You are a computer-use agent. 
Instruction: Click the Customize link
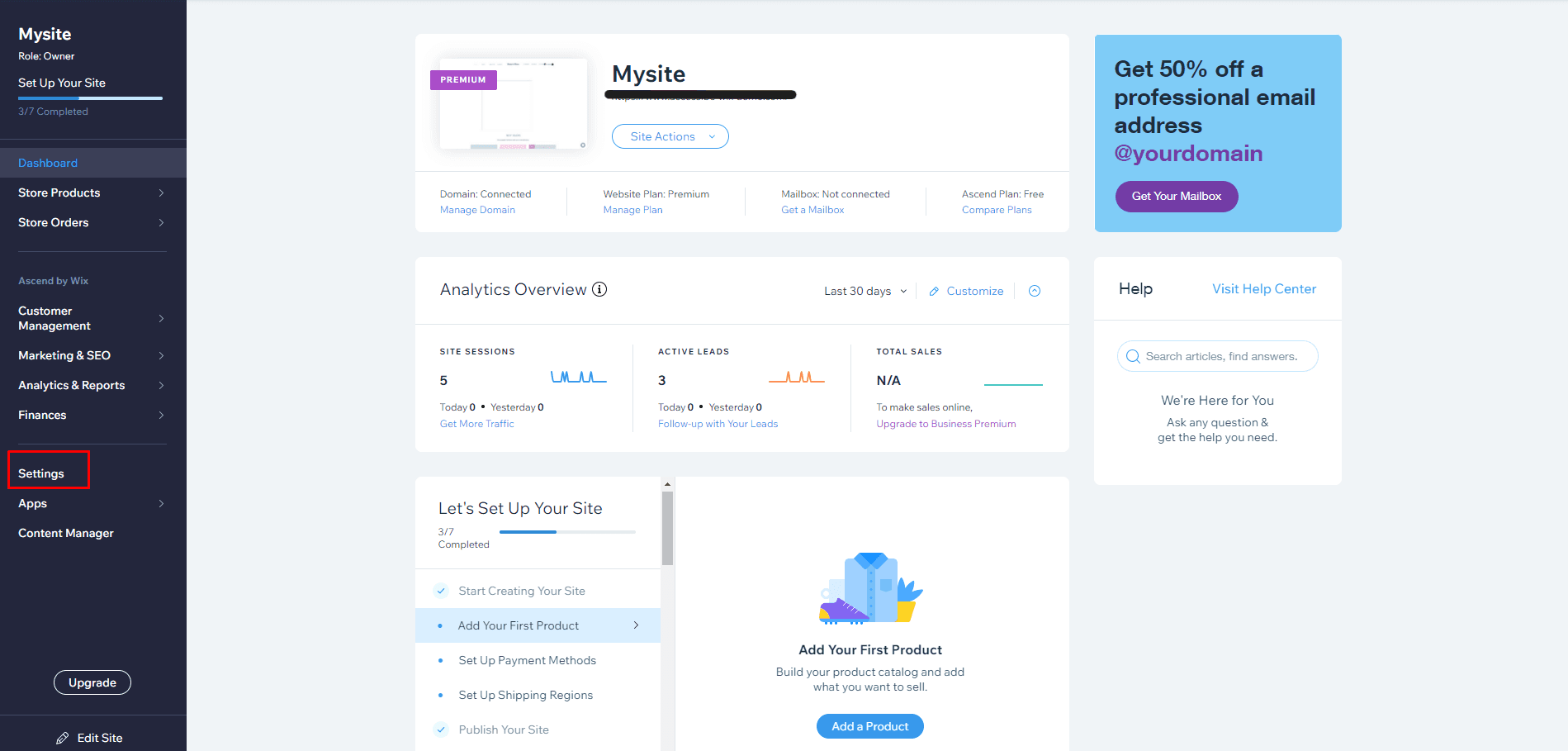pyautogui.click(x=975, y=292)
